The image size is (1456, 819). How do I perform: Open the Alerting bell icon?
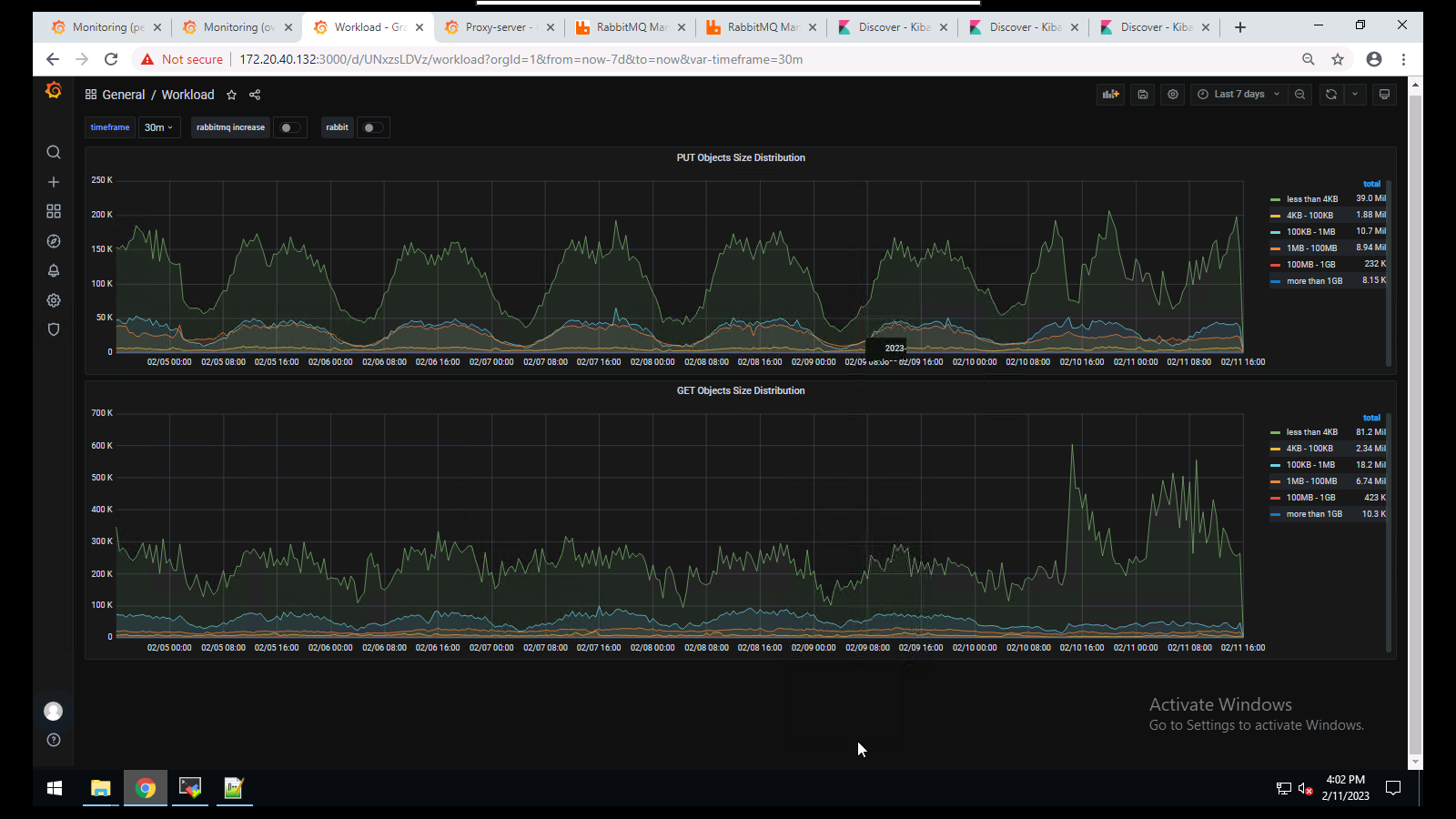tap(54, 271)
